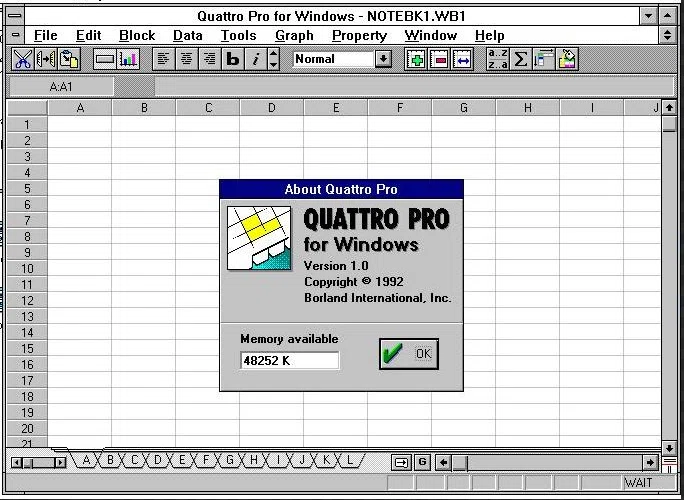This screenshot has width=684, height=500.
Task: Click the Insert green plus icon
Action: tap(416, 59)
